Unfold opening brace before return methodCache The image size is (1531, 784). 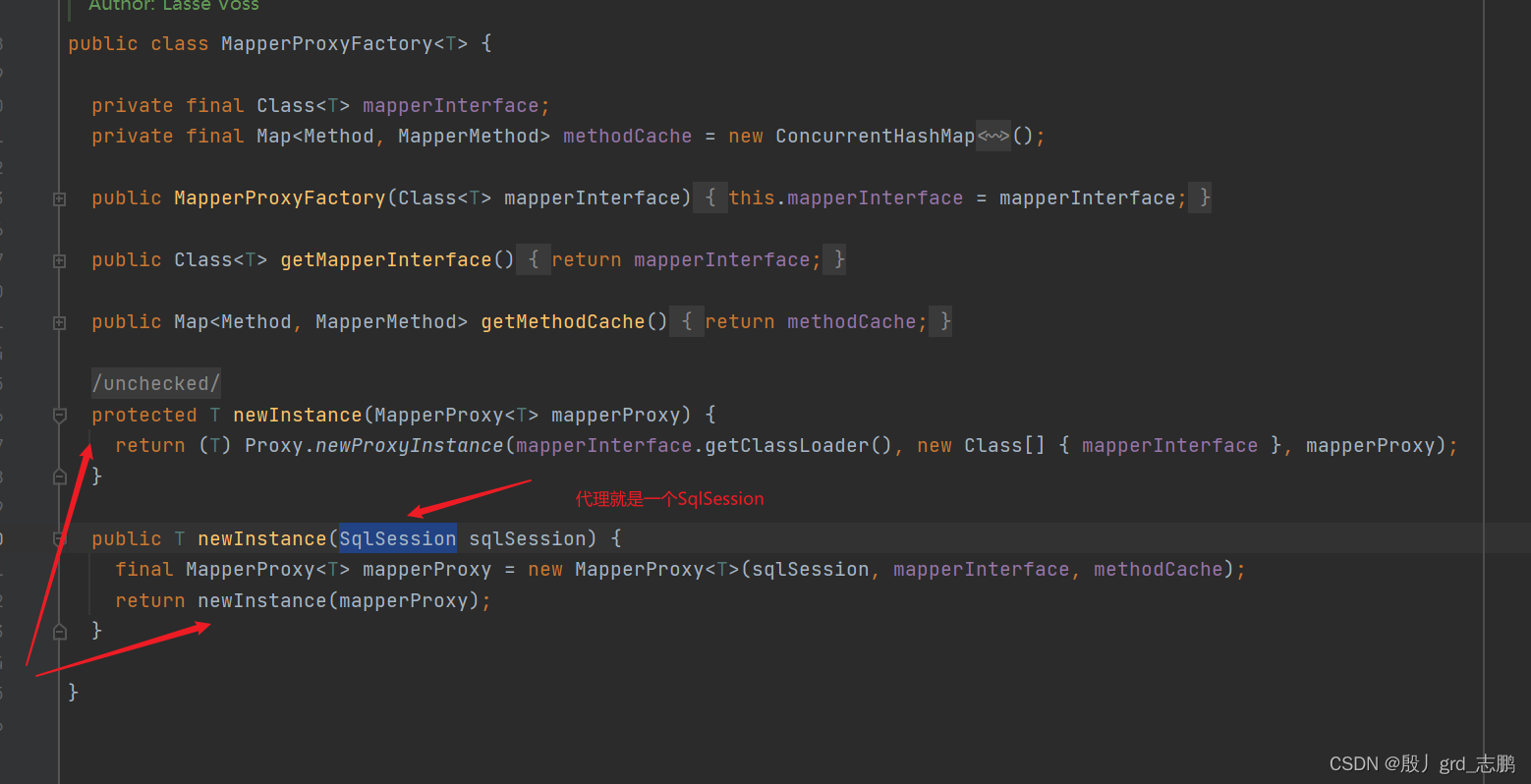coord(687,321)
